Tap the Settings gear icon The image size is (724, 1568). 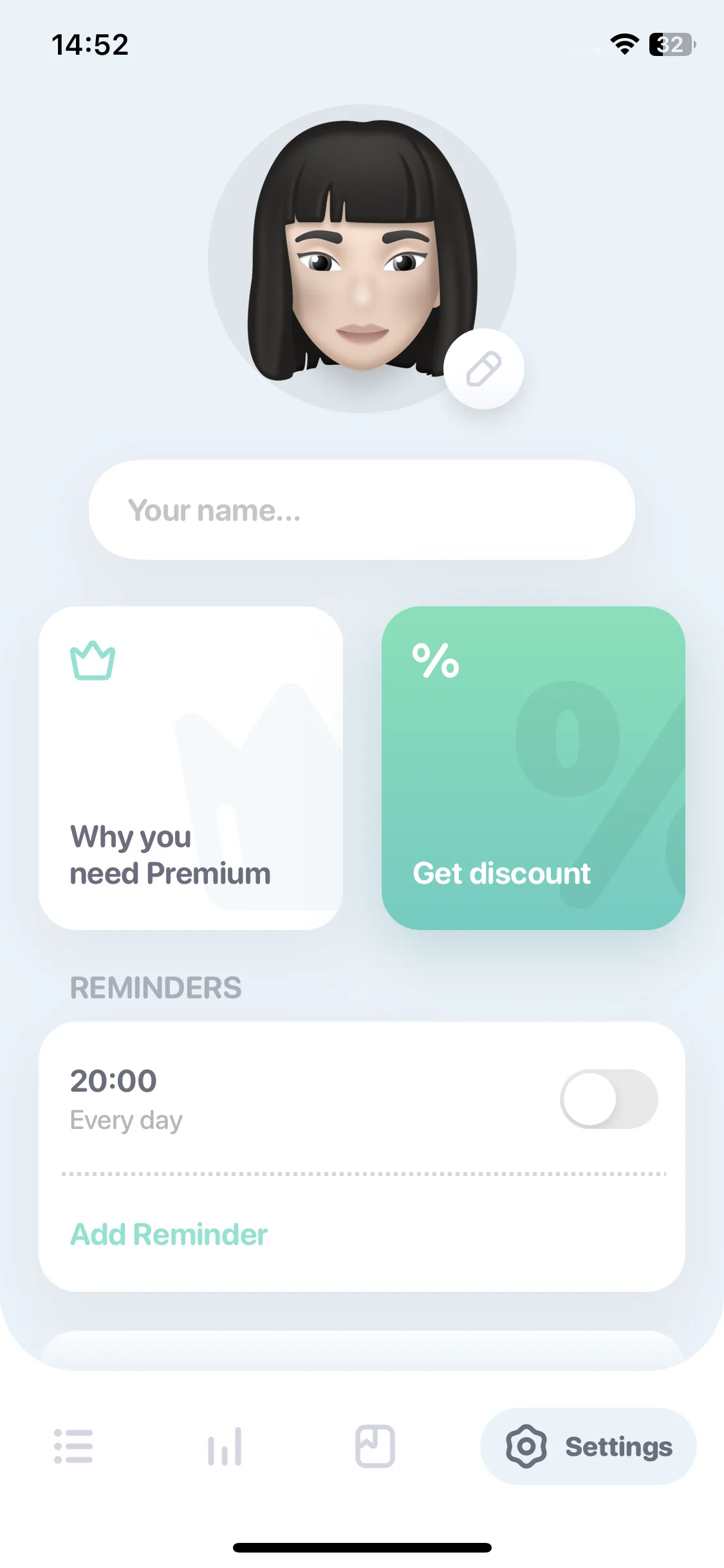(526, 1446)
